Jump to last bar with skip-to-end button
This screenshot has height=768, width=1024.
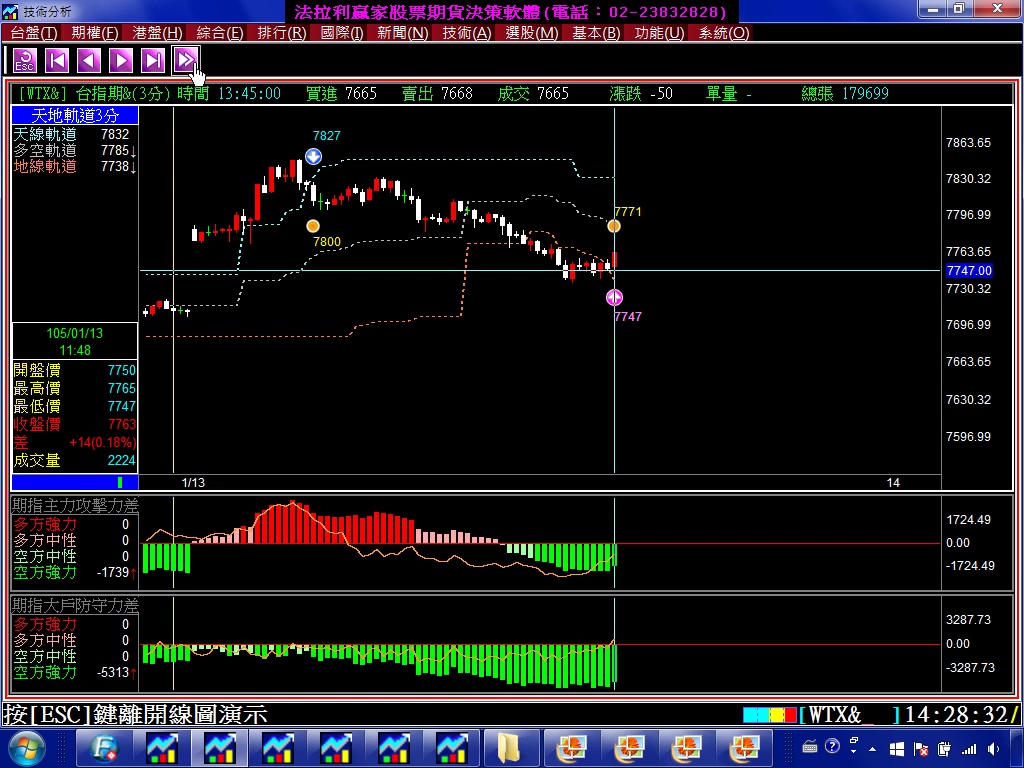pos(153,61)
